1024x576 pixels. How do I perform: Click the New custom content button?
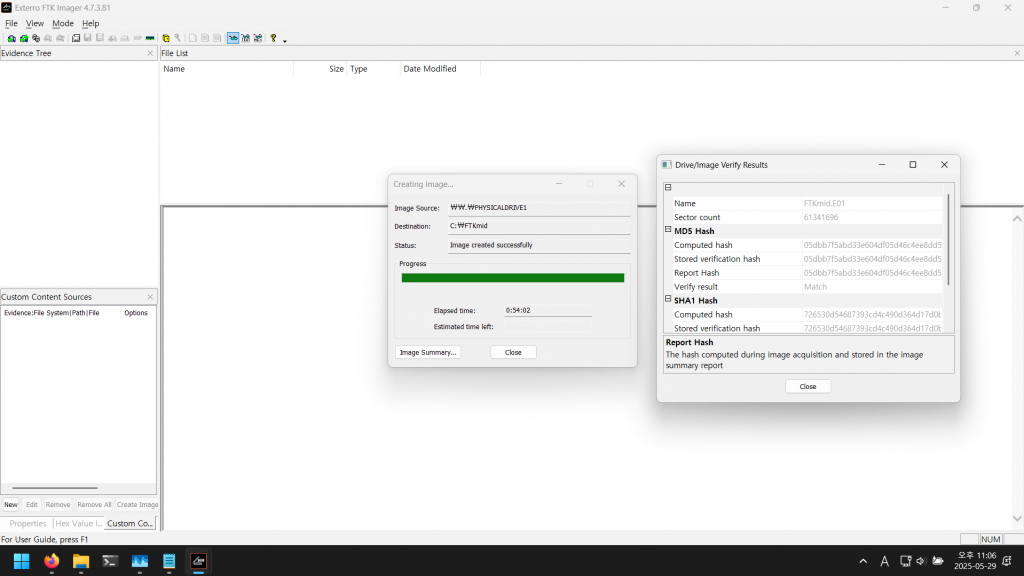point(11,505)
